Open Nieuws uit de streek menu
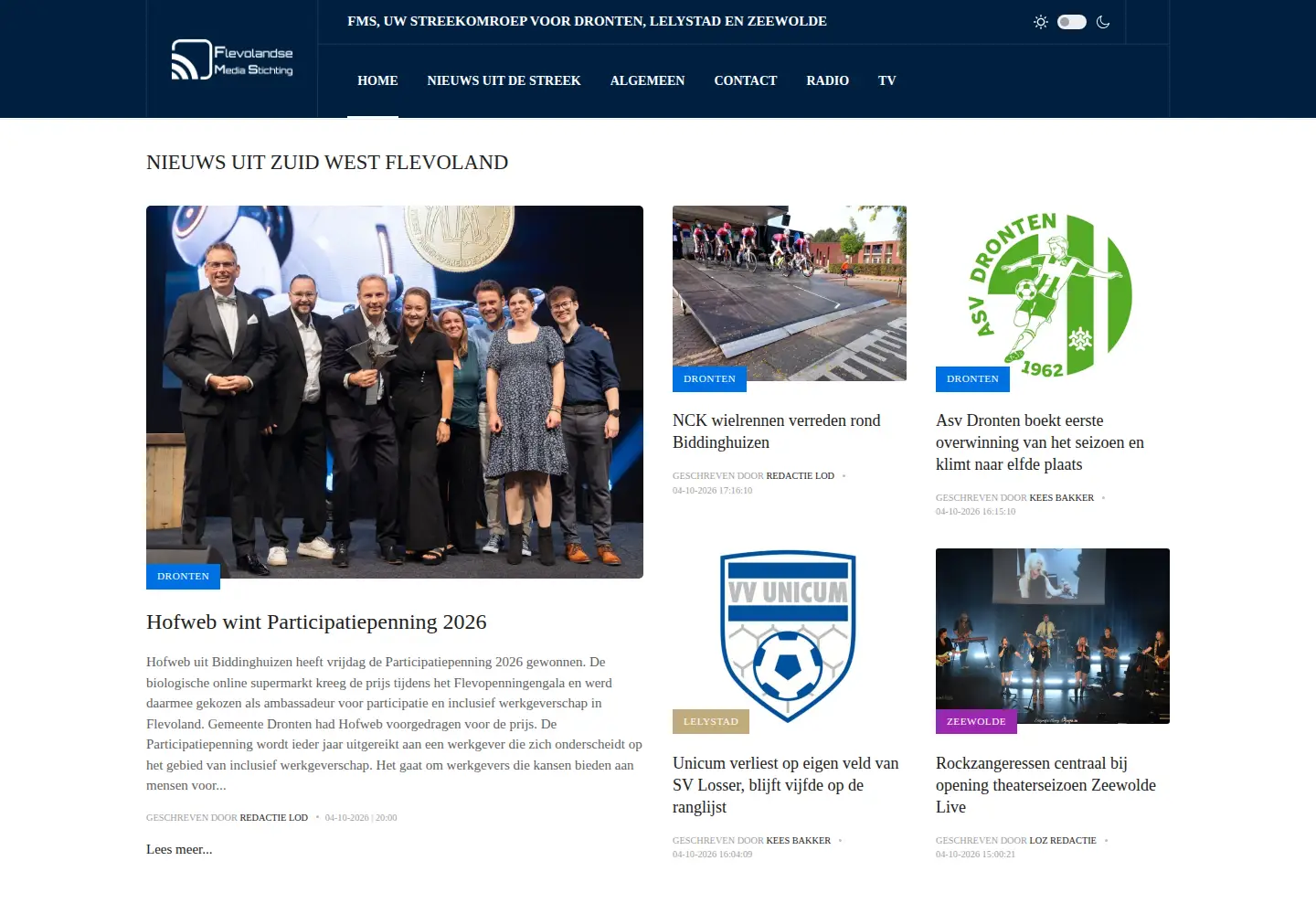Viewport: 1316px width, 914px height. [504, 80]
